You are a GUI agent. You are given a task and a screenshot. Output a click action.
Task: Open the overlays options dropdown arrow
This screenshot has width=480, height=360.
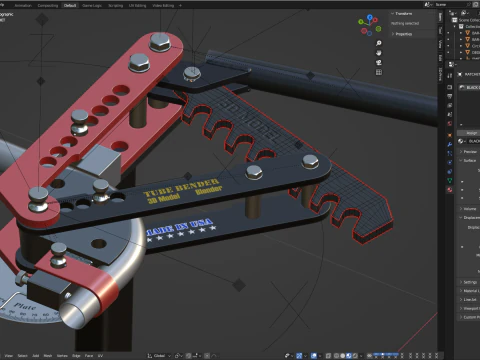[320, 356]
